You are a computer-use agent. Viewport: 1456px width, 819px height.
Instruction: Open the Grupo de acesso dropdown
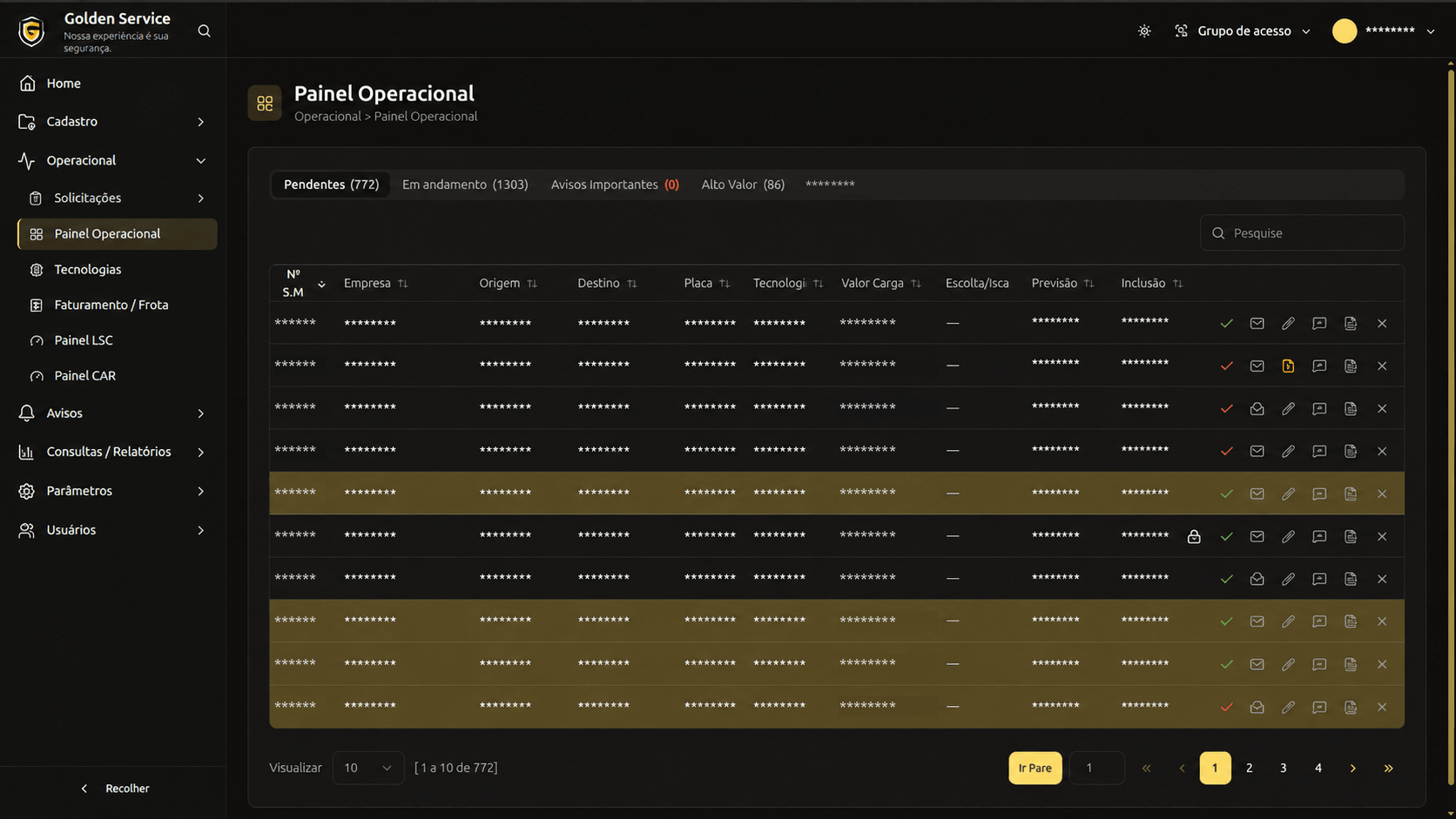coord(1243,30)
